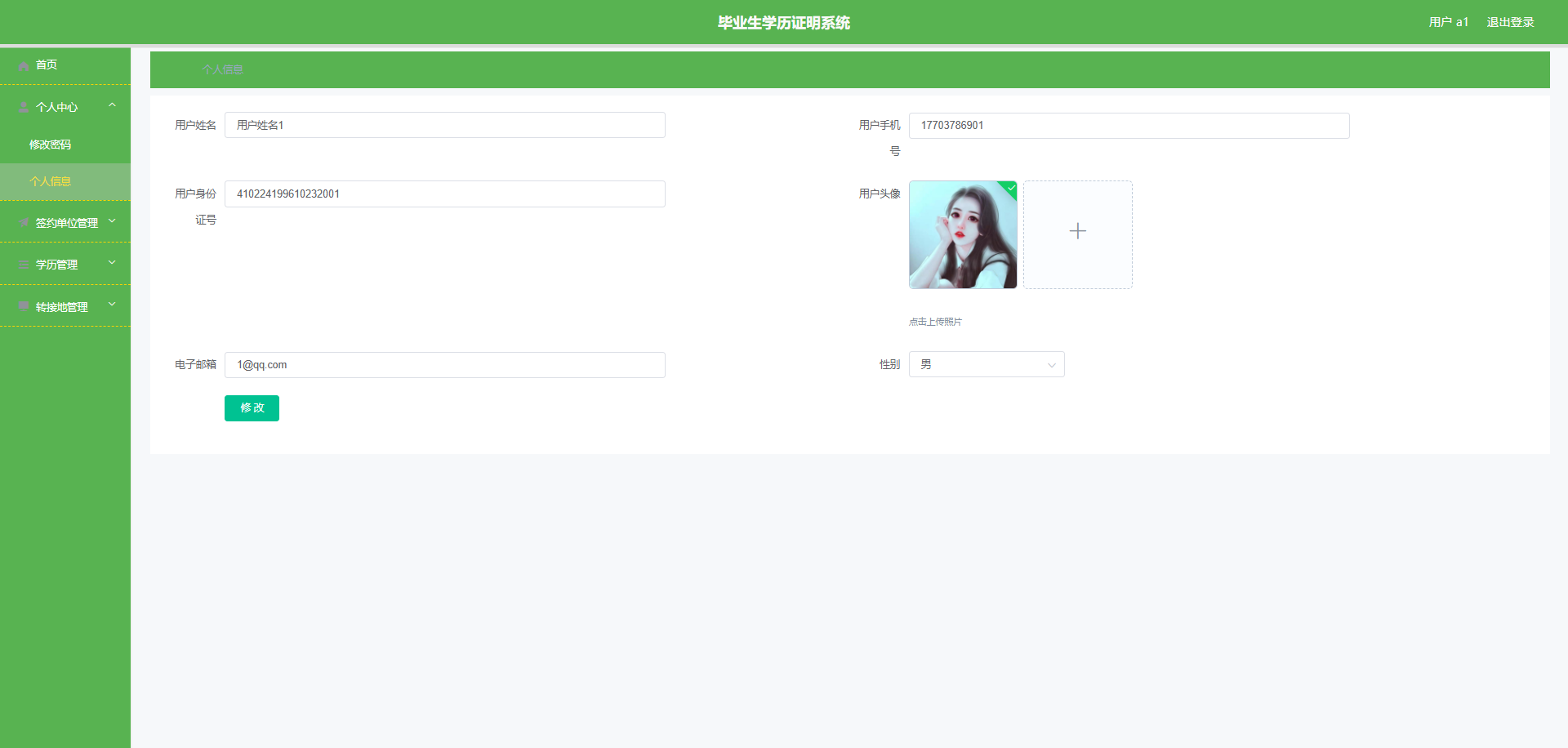
Task: Focus the 用户手机号 input field
Action: coord(1129,126)
